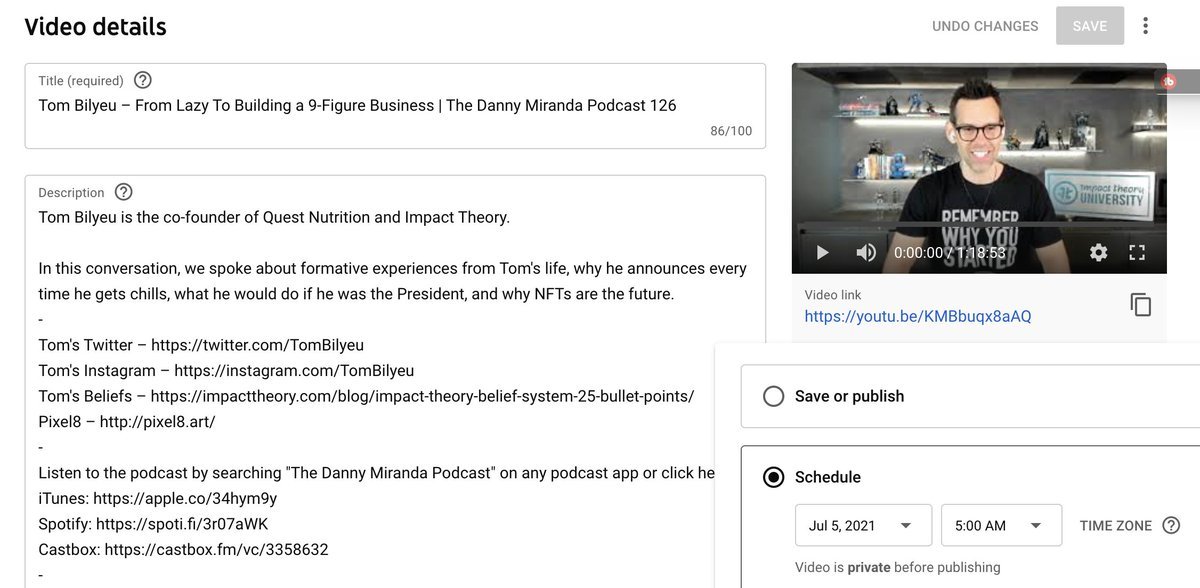
Task: Mute the video preview volume
Action: pos(866,253)
